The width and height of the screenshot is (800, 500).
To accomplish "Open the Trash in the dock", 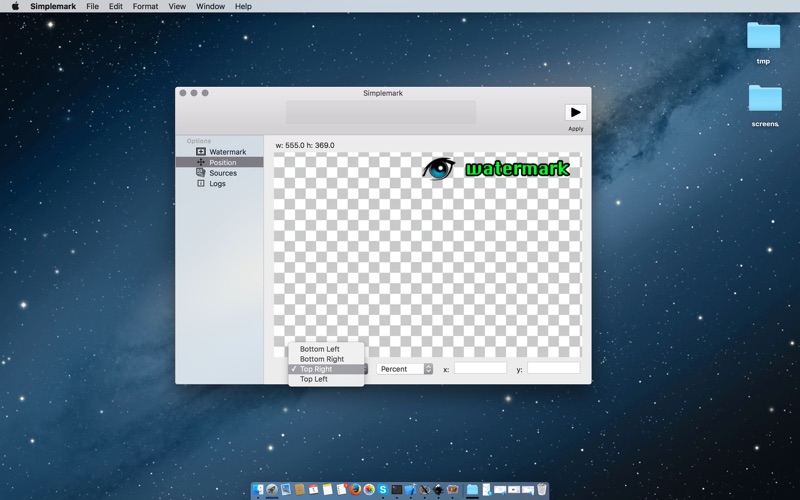I will (x=542, y=490).
